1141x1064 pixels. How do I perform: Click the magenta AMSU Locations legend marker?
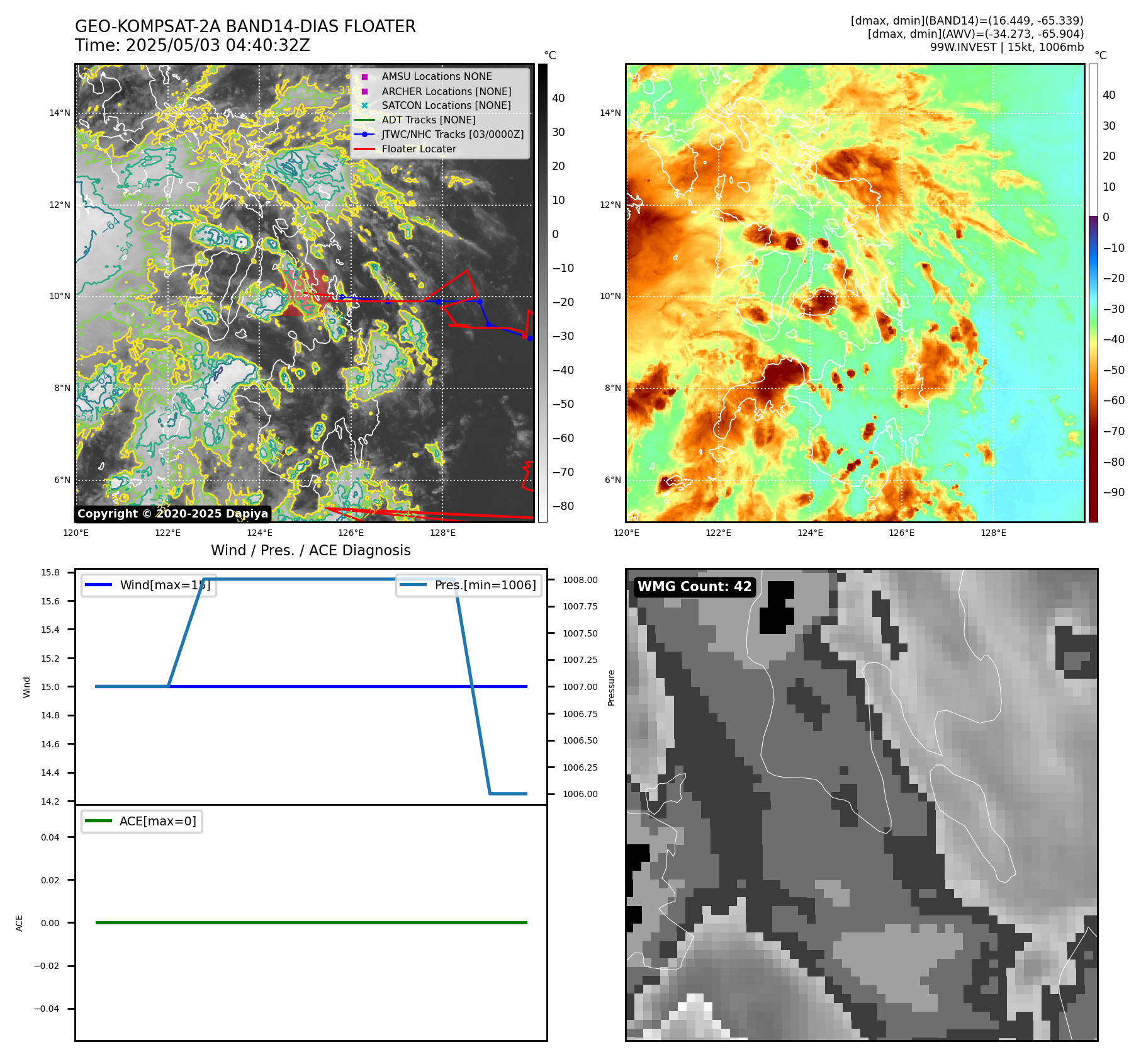point(364,77)
